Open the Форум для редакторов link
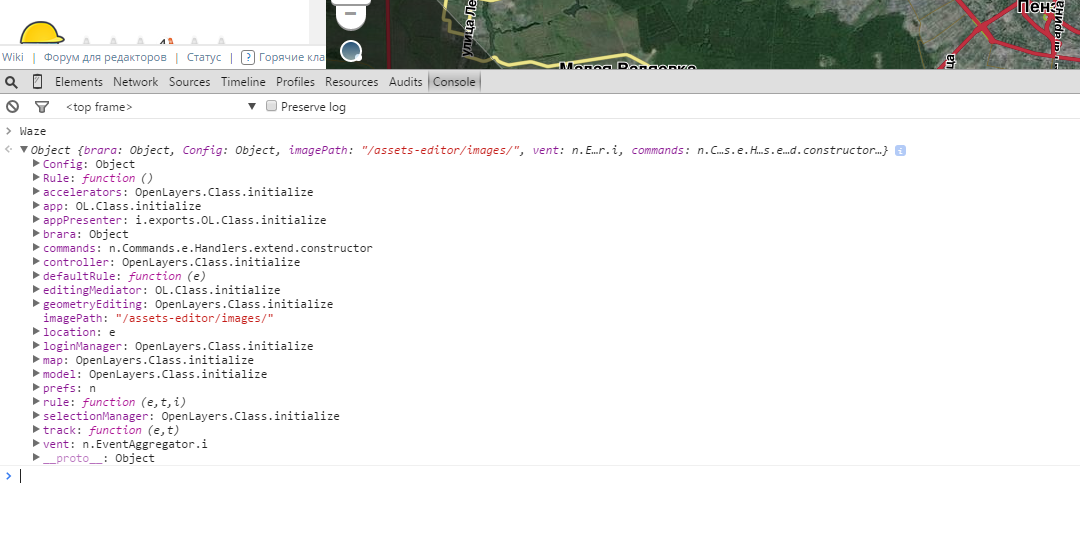1080x558 pixels. click(x=105, y=57)
